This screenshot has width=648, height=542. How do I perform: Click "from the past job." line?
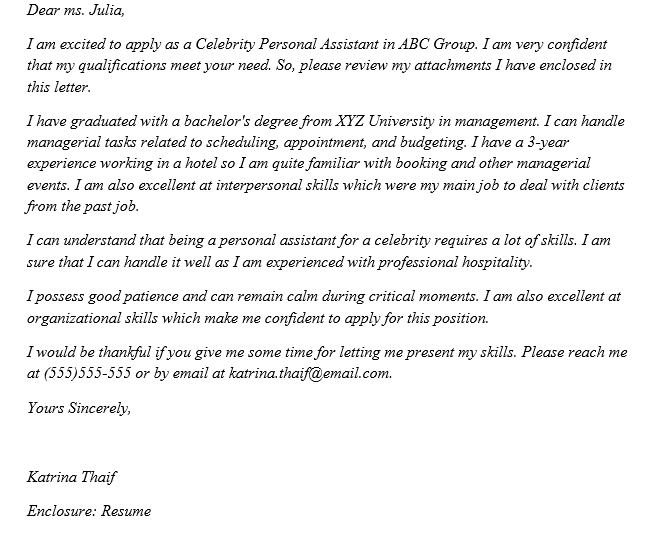click(x=83, y=206)
